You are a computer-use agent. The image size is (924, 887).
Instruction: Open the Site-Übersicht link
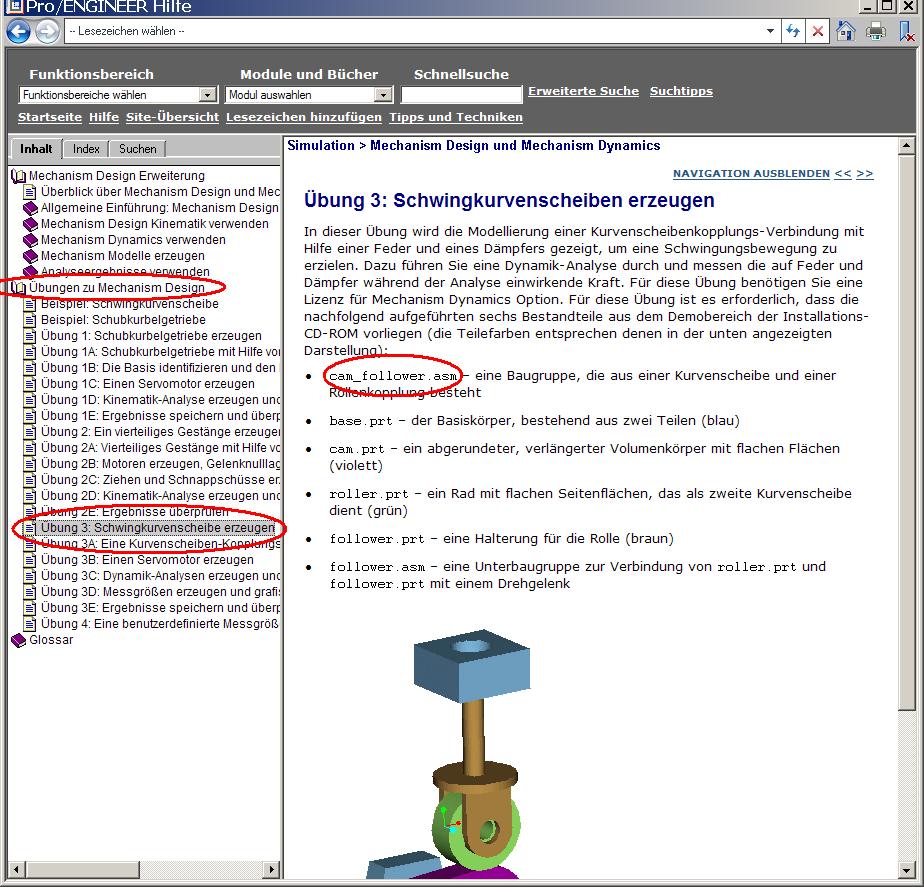click(x=173, y=117)
